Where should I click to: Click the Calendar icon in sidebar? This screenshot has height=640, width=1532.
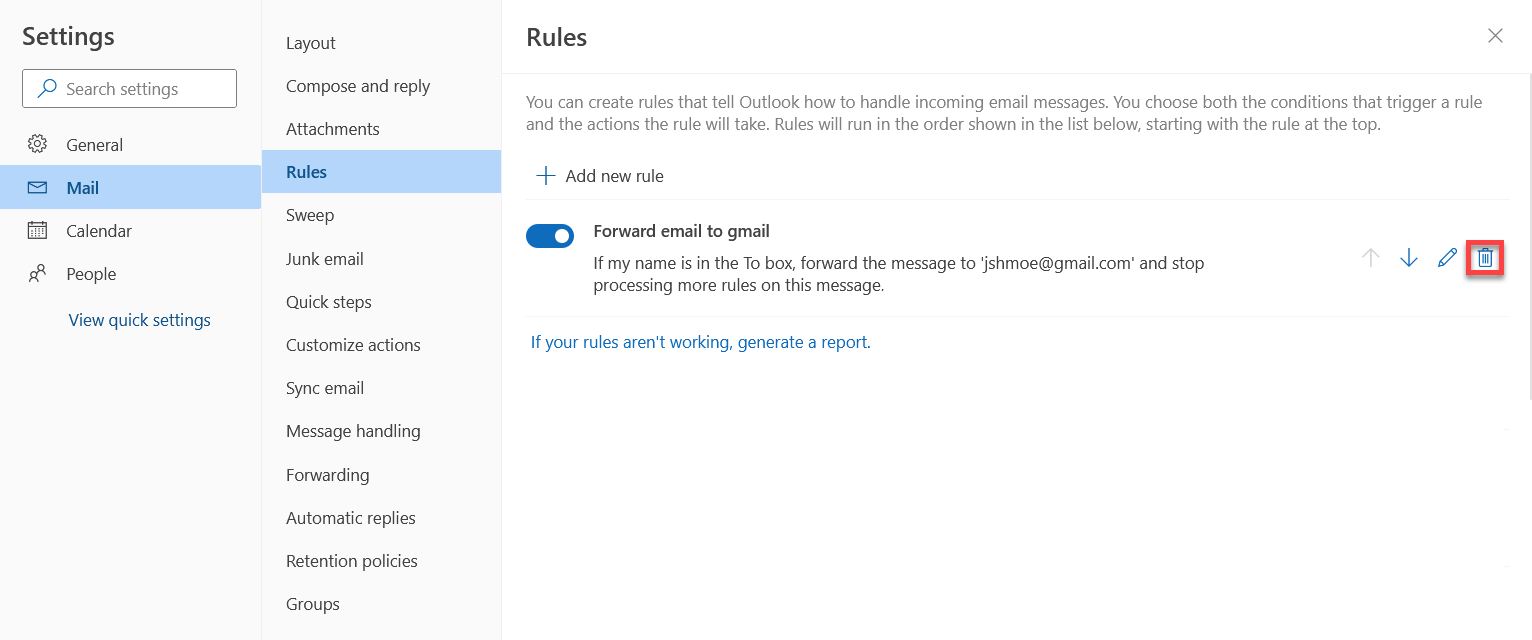click(x=38, y=231)
